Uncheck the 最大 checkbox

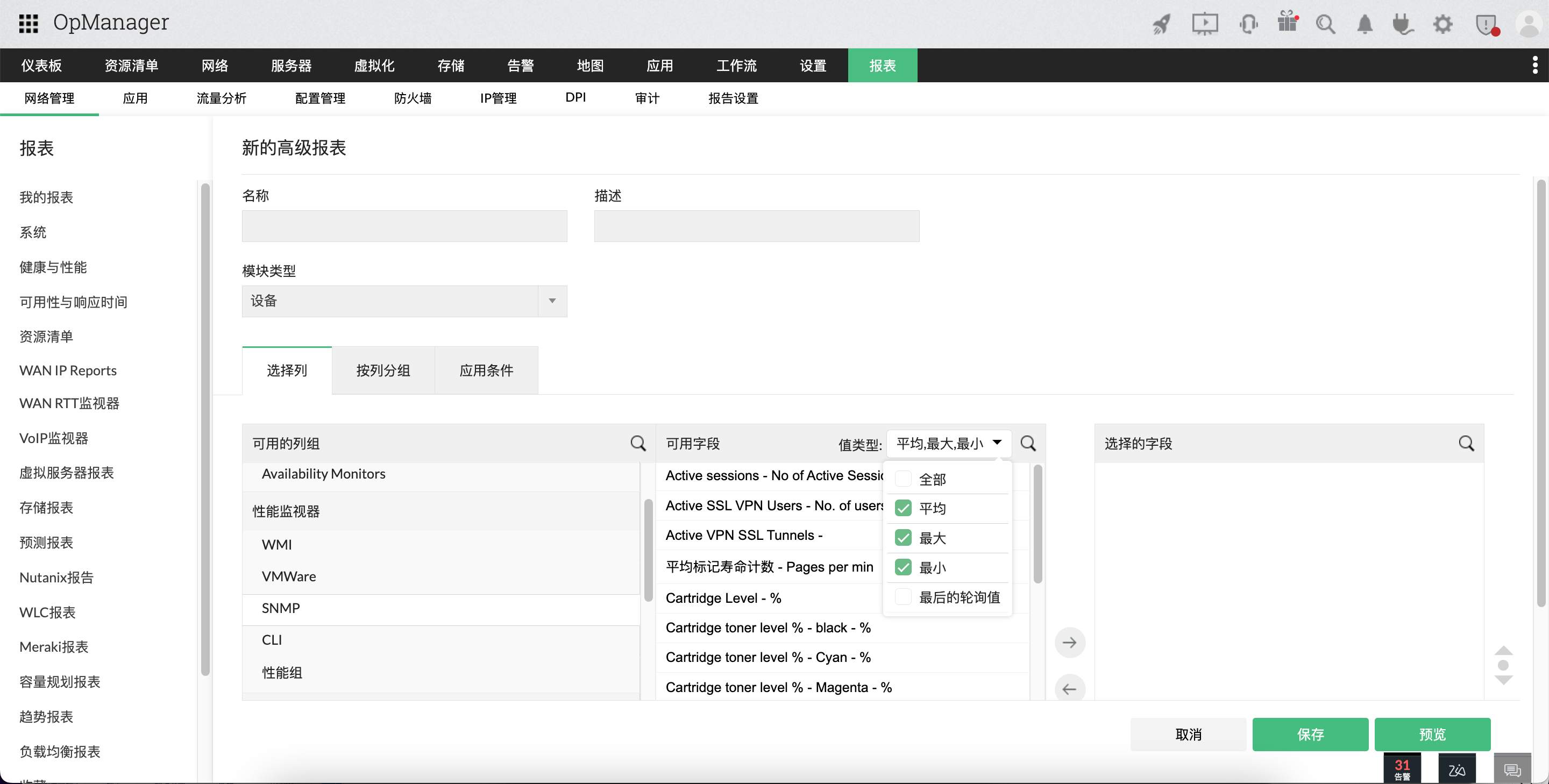pos(903,538)
